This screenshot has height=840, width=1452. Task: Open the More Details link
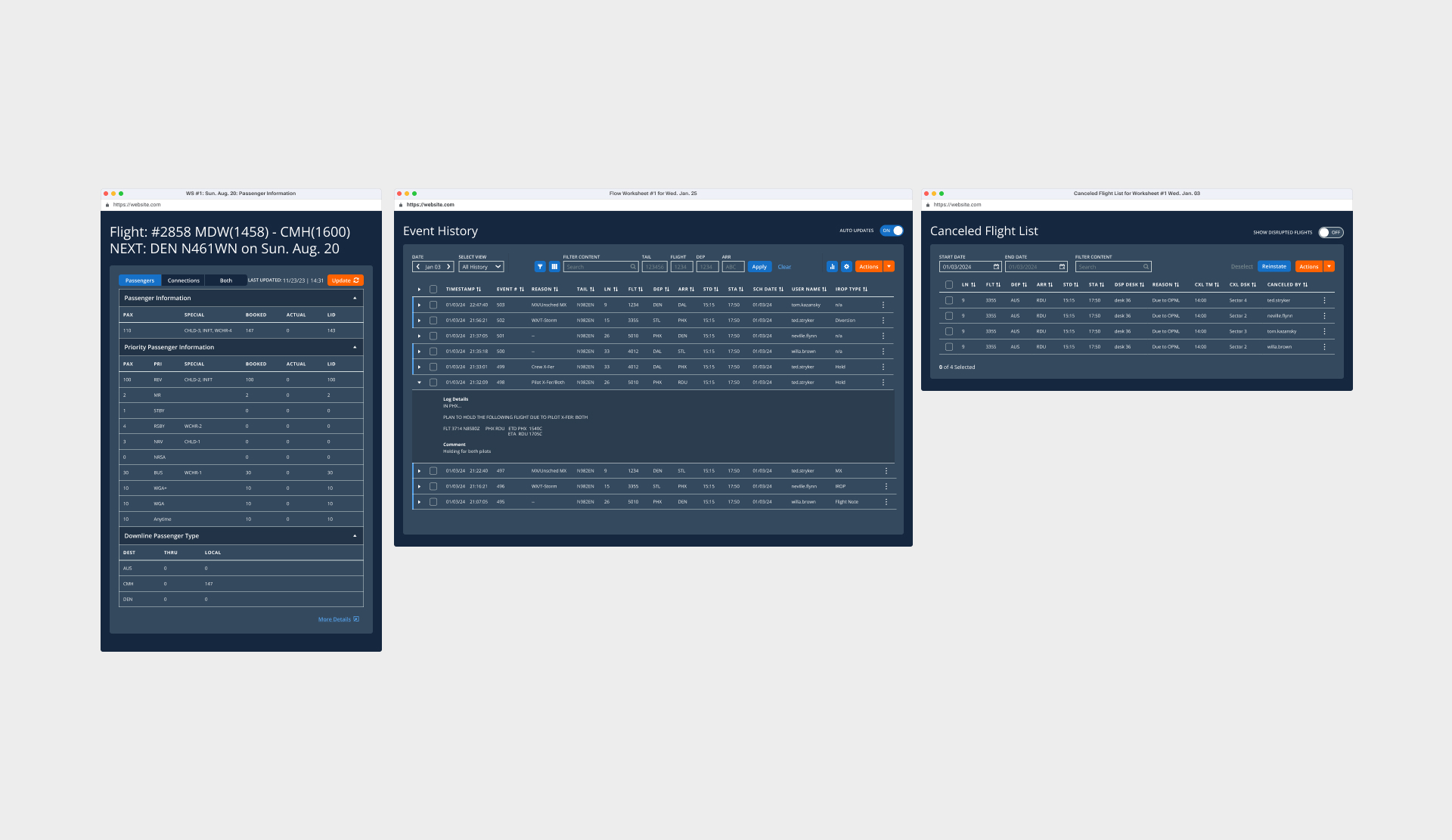[x=334, y=619]
